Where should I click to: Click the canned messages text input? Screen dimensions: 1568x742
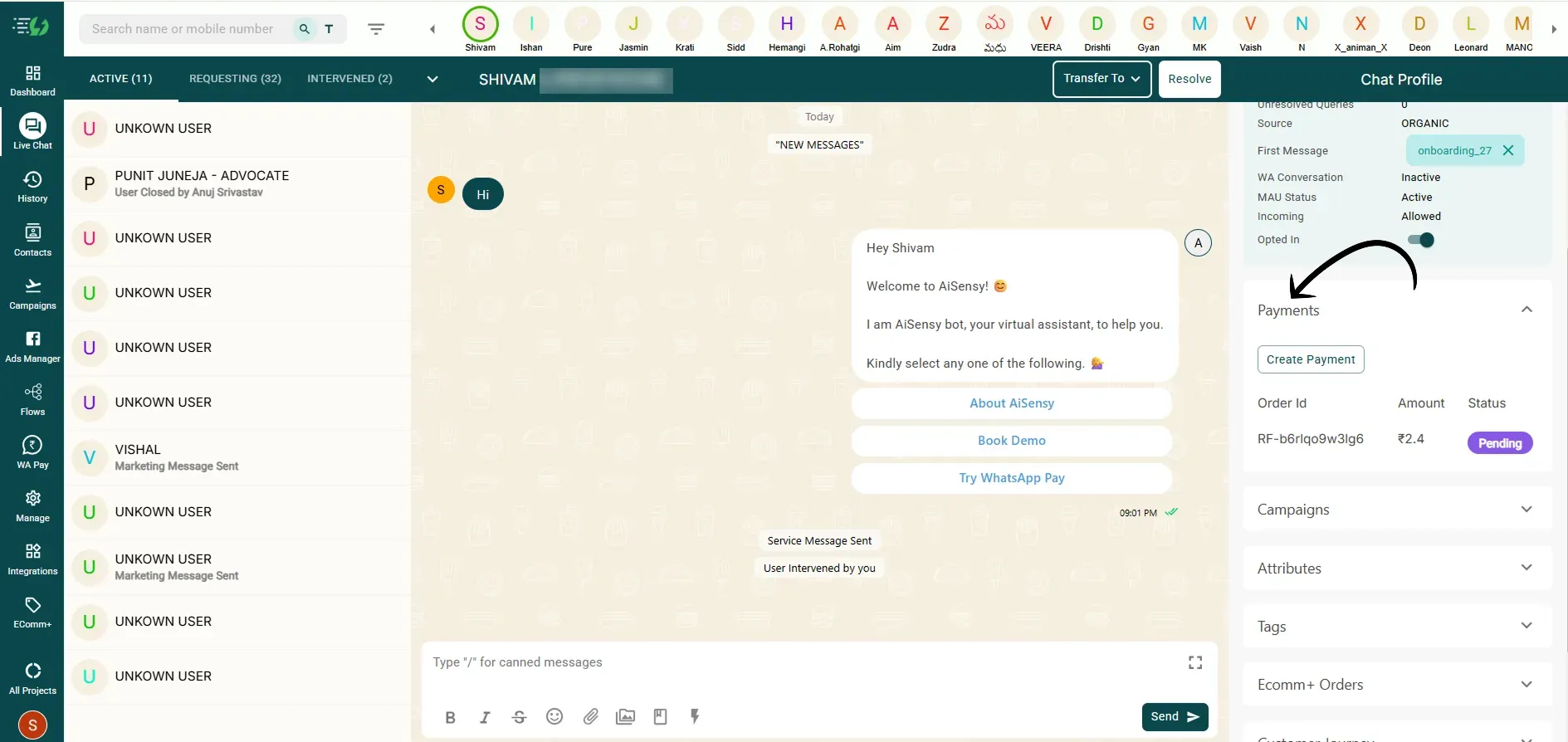[797, 662]
